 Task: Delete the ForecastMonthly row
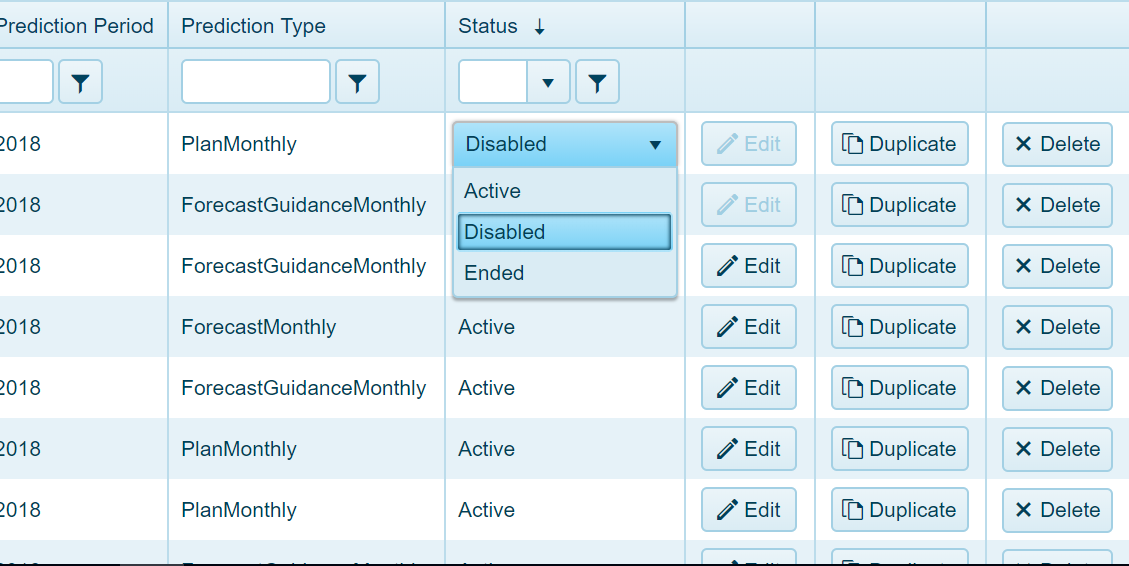[1057, 327]
